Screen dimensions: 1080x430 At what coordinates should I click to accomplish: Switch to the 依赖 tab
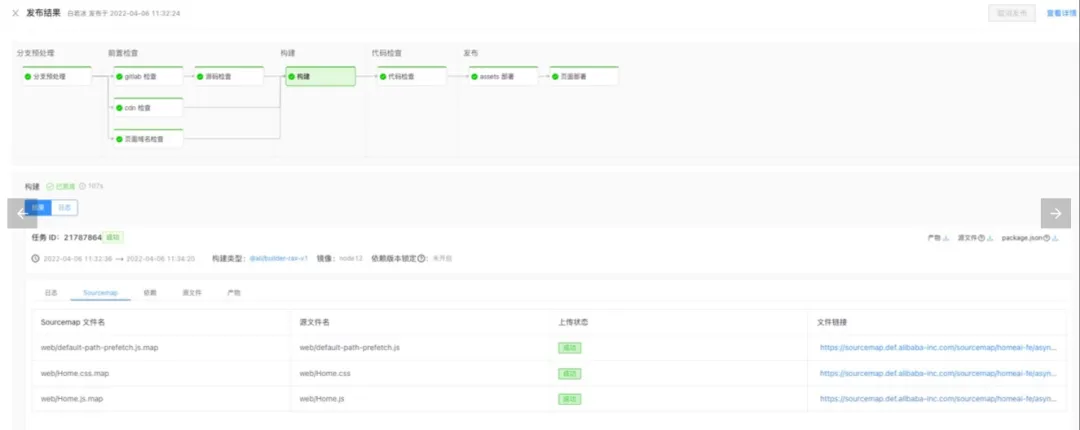click(150, 293)
